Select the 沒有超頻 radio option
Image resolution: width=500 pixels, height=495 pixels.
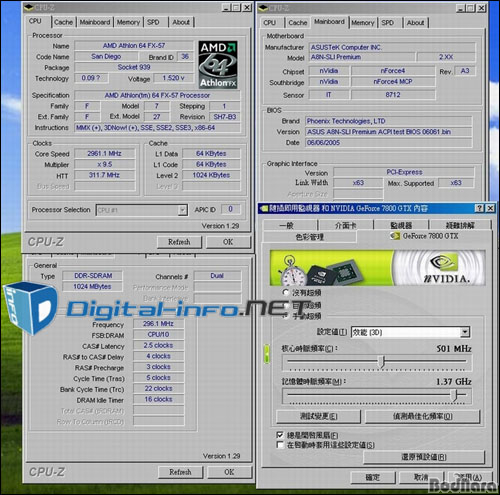(286, 293)
